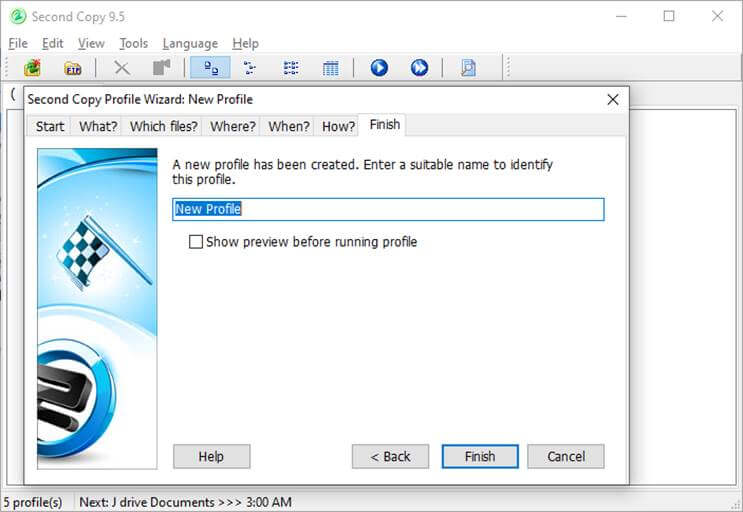Click the Delete (X) toolbar icon
The width and height of the screenshot is (743, 512).
click(122, 68)
